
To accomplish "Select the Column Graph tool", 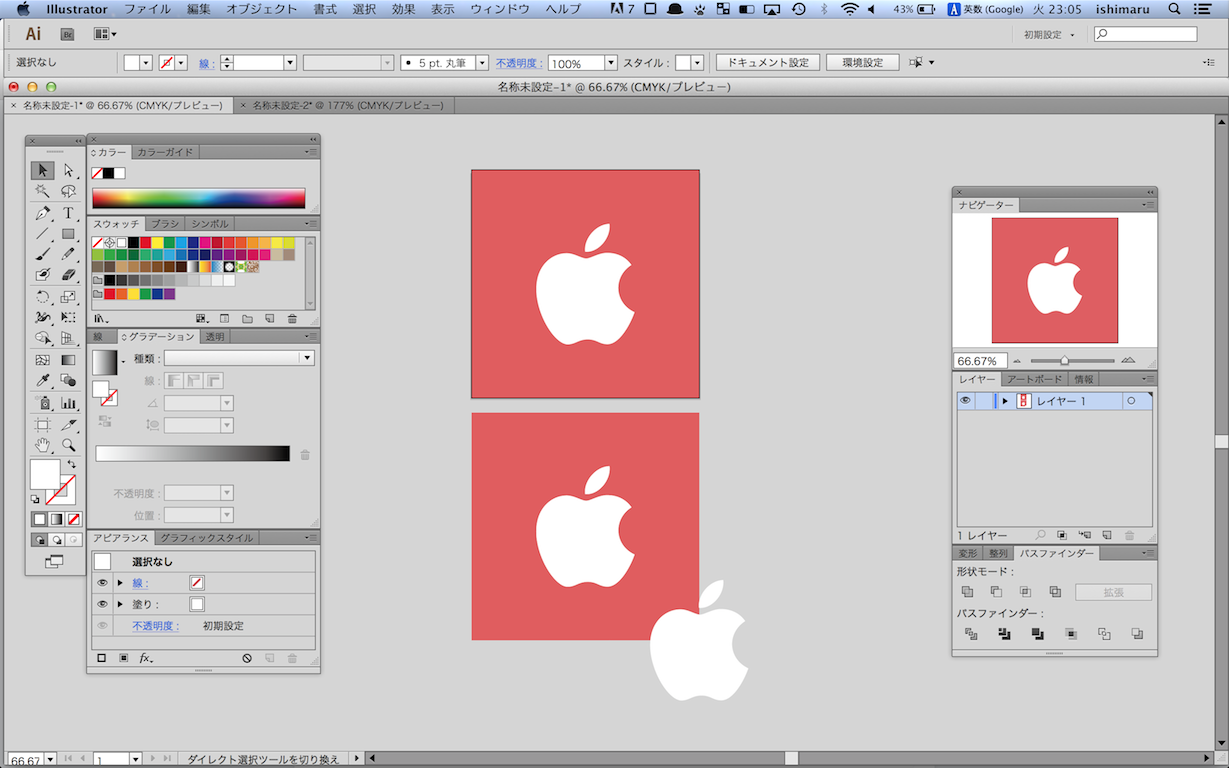I will click(68, 403).
